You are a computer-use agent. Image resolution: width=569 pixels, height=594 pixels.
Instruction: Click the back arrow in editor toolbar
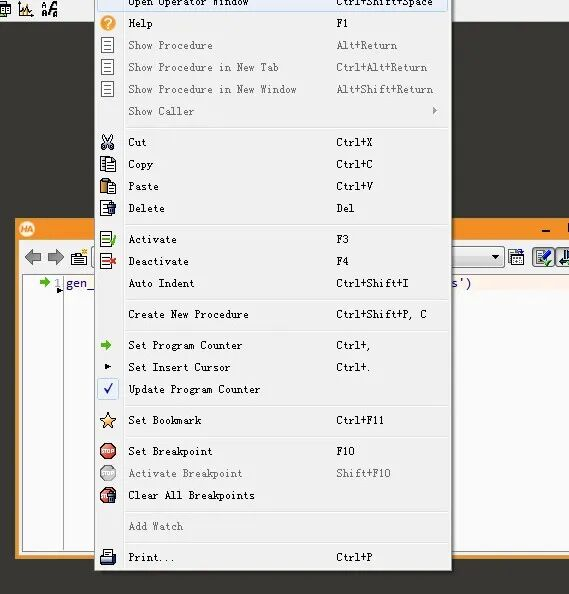tap(33, 257)
